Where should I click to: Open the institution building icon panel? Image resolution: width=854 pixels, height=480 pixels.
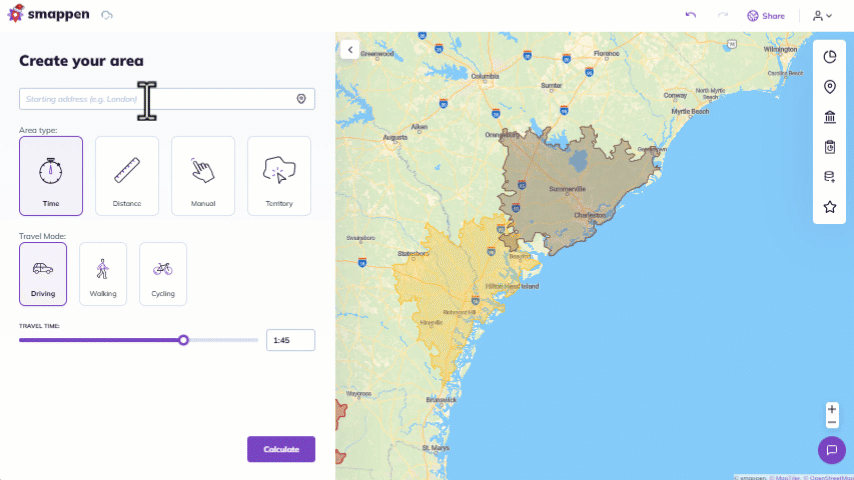(829, 117)
